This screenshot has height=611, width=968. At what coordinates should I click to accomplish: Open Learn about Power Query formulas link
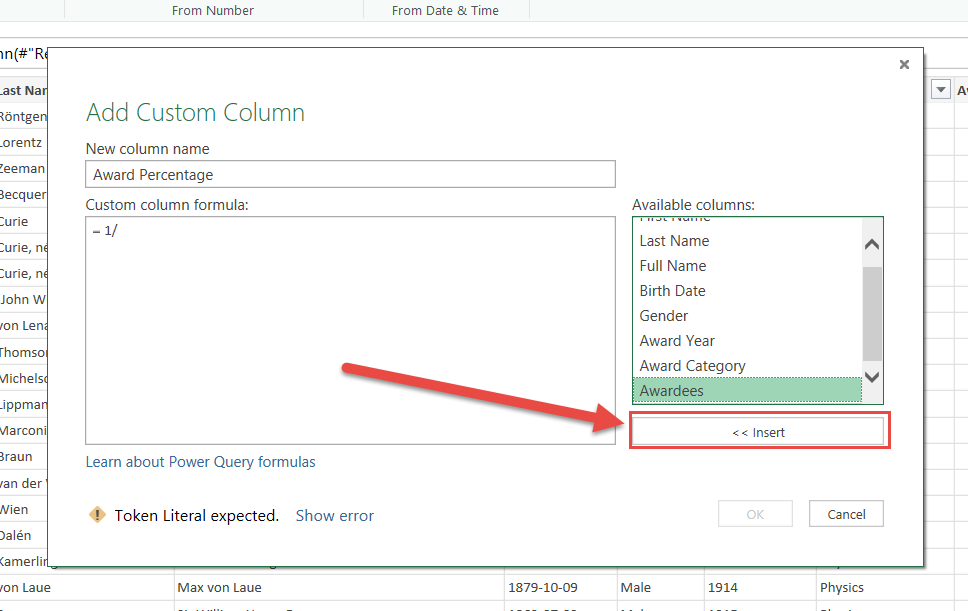tap(200, 462)
